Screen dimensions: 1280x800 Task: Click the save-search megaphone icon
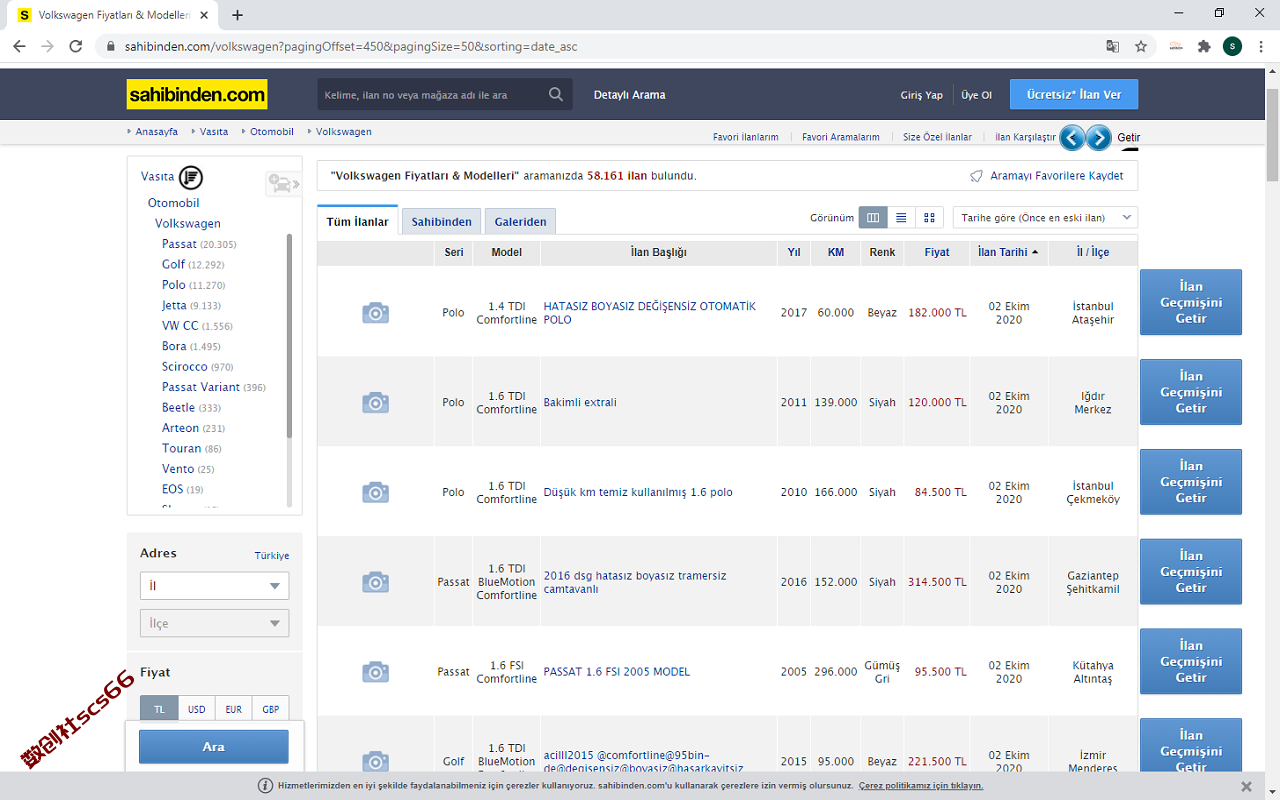coord(977,176)
